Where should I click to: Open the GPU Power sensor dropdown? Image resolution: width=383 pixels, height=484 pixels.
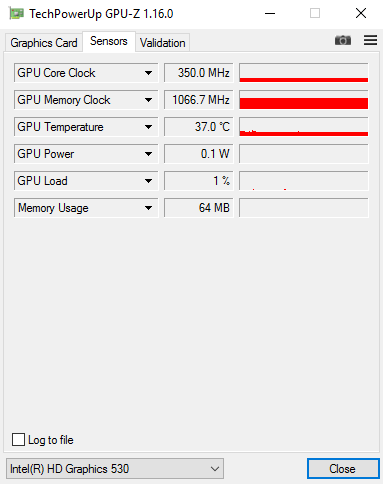86,154
